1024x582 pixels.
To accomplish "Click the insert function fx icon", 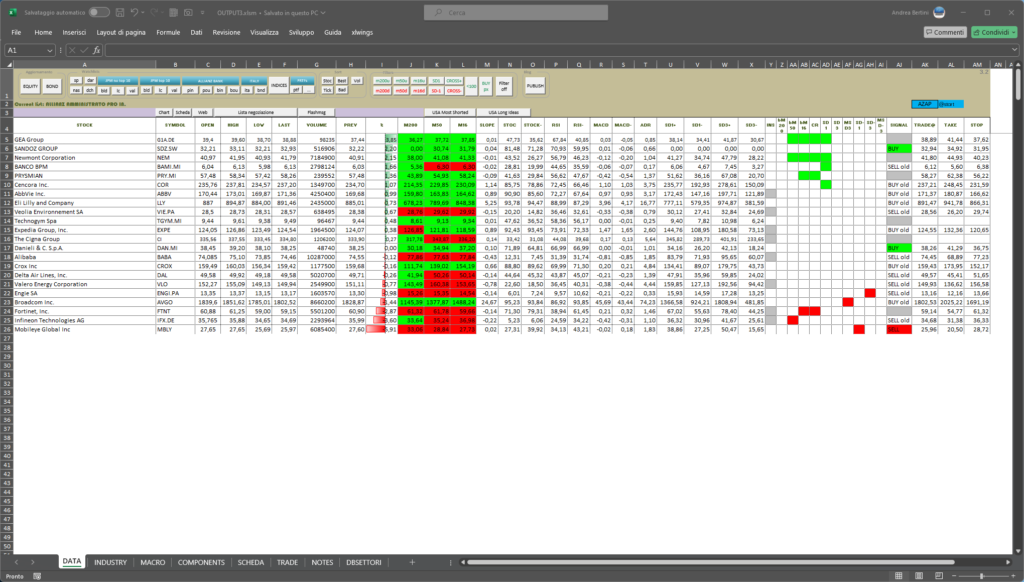I will pyautogui.click(x=97, y=50).
